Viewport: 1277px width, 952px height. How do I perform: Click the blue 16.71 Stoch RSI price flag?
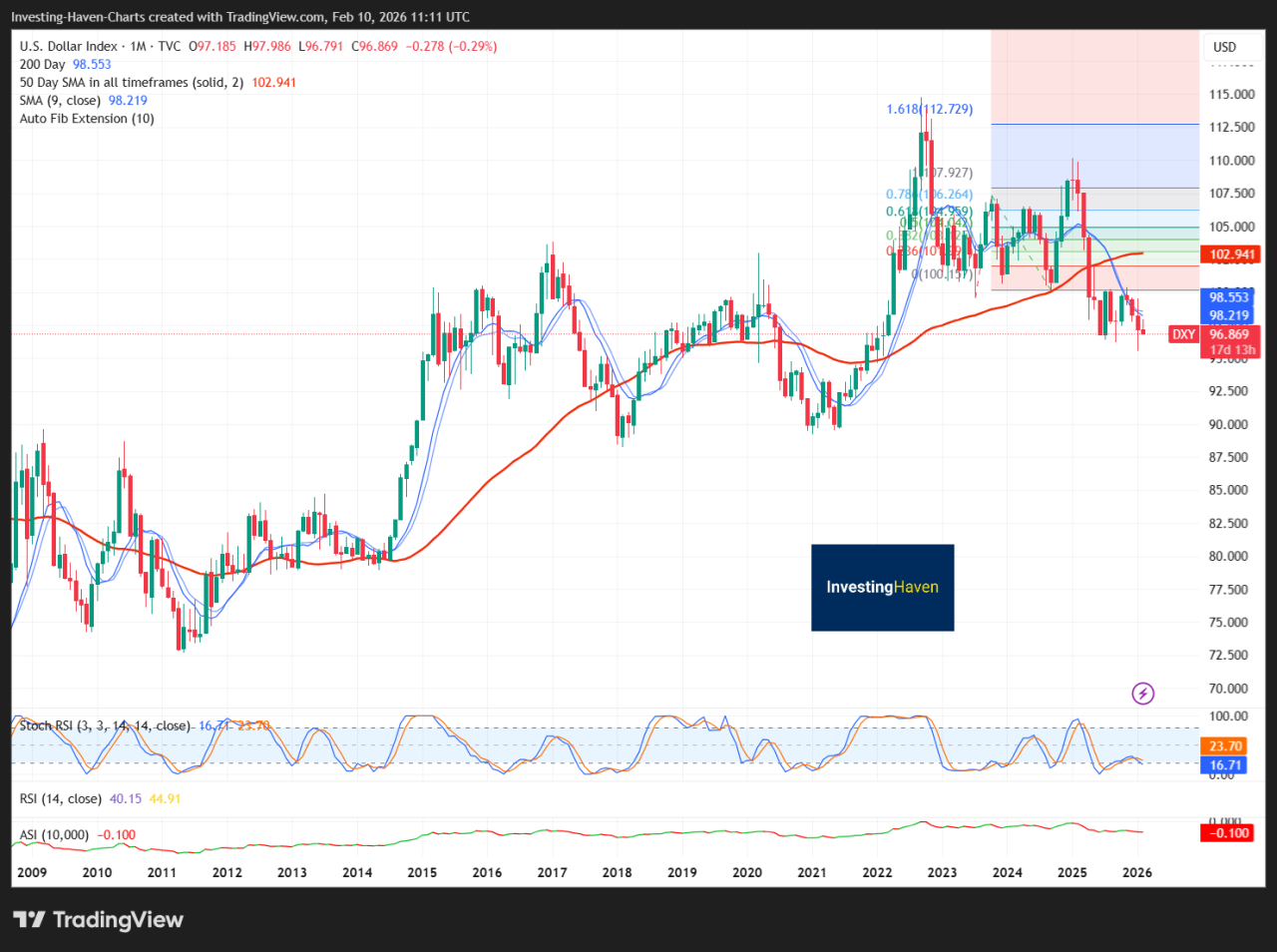(1225, 763)
